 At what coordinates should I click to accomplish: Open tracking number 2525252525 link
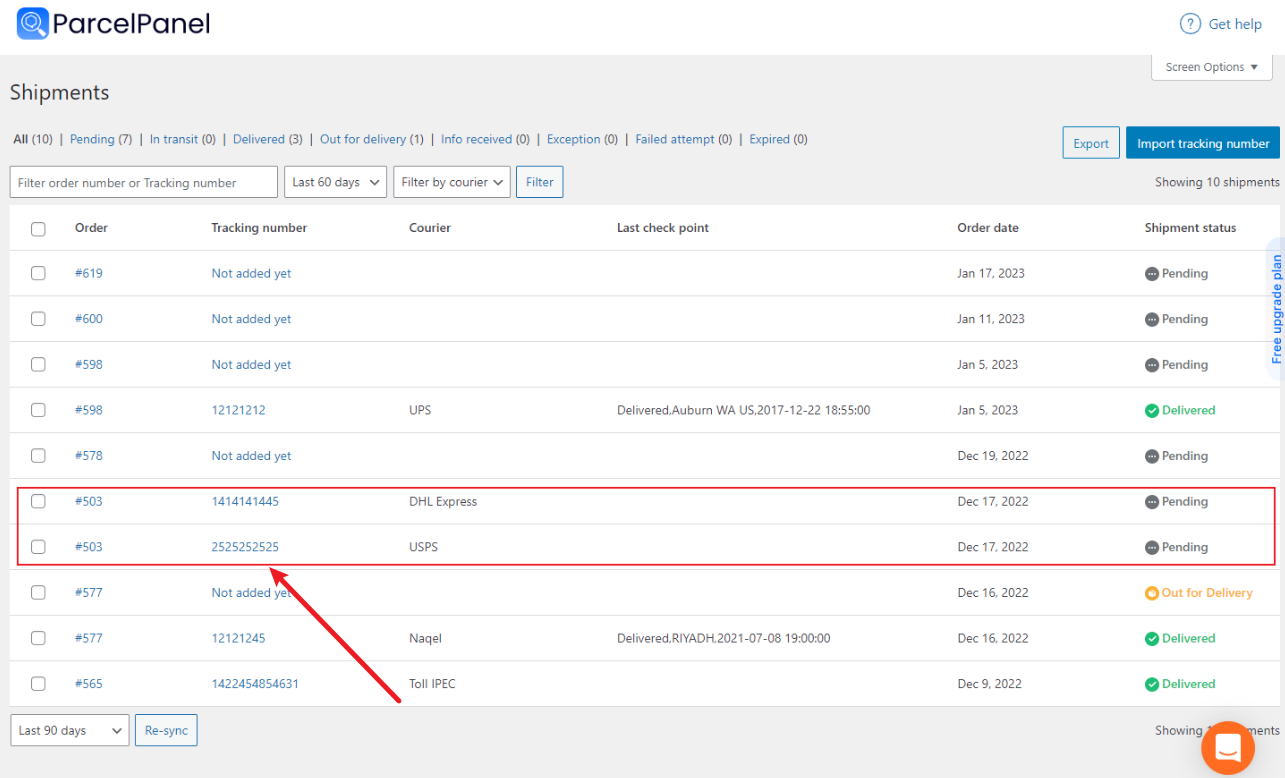(x=245, y=547)
